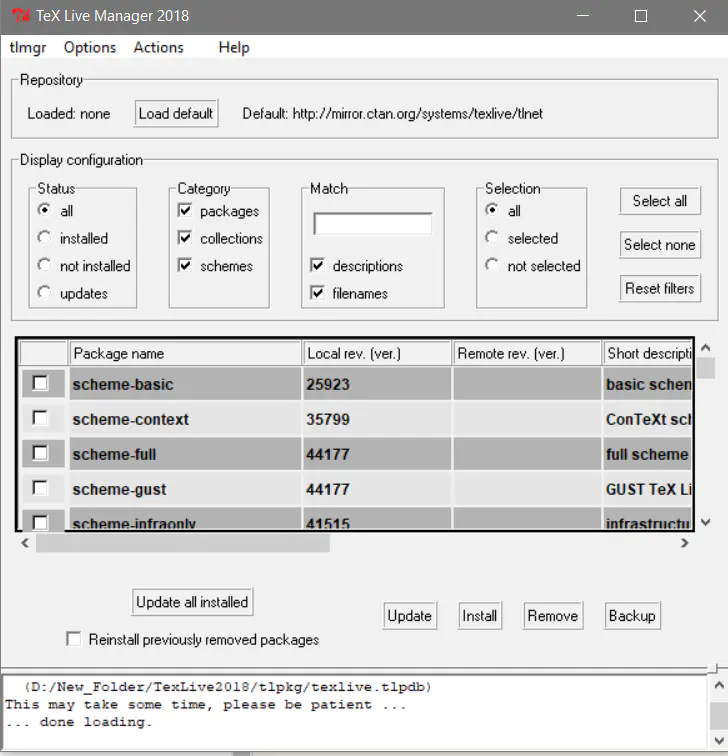The width and height of the screenshot is (728, 756).
Task: Check the scheme-full row checkbox
Action: point(40,453)
